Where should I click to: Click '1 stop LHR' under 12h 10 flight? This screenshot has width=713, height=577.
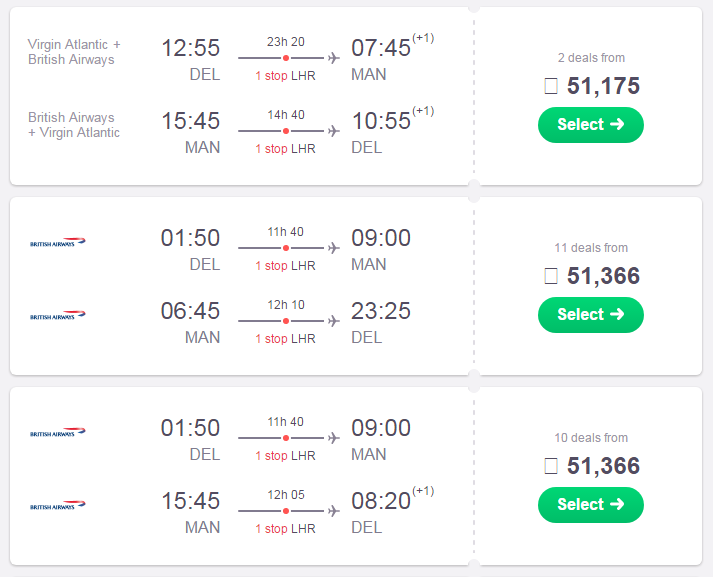coord(286,339)
